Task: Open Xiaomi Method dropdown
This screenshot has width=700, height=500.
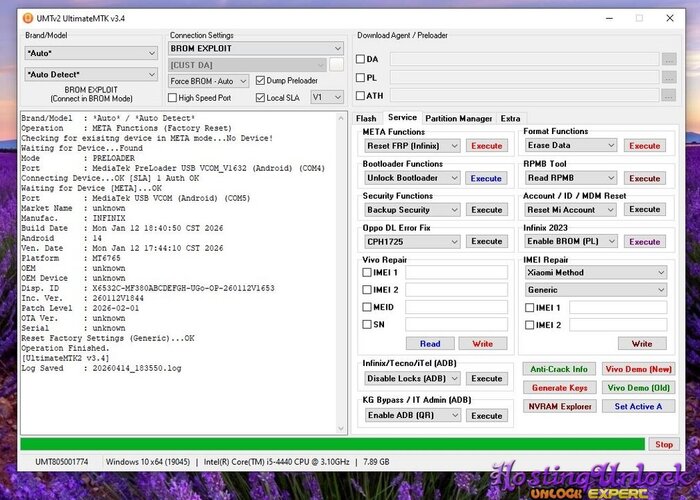Action: point(596,272)
